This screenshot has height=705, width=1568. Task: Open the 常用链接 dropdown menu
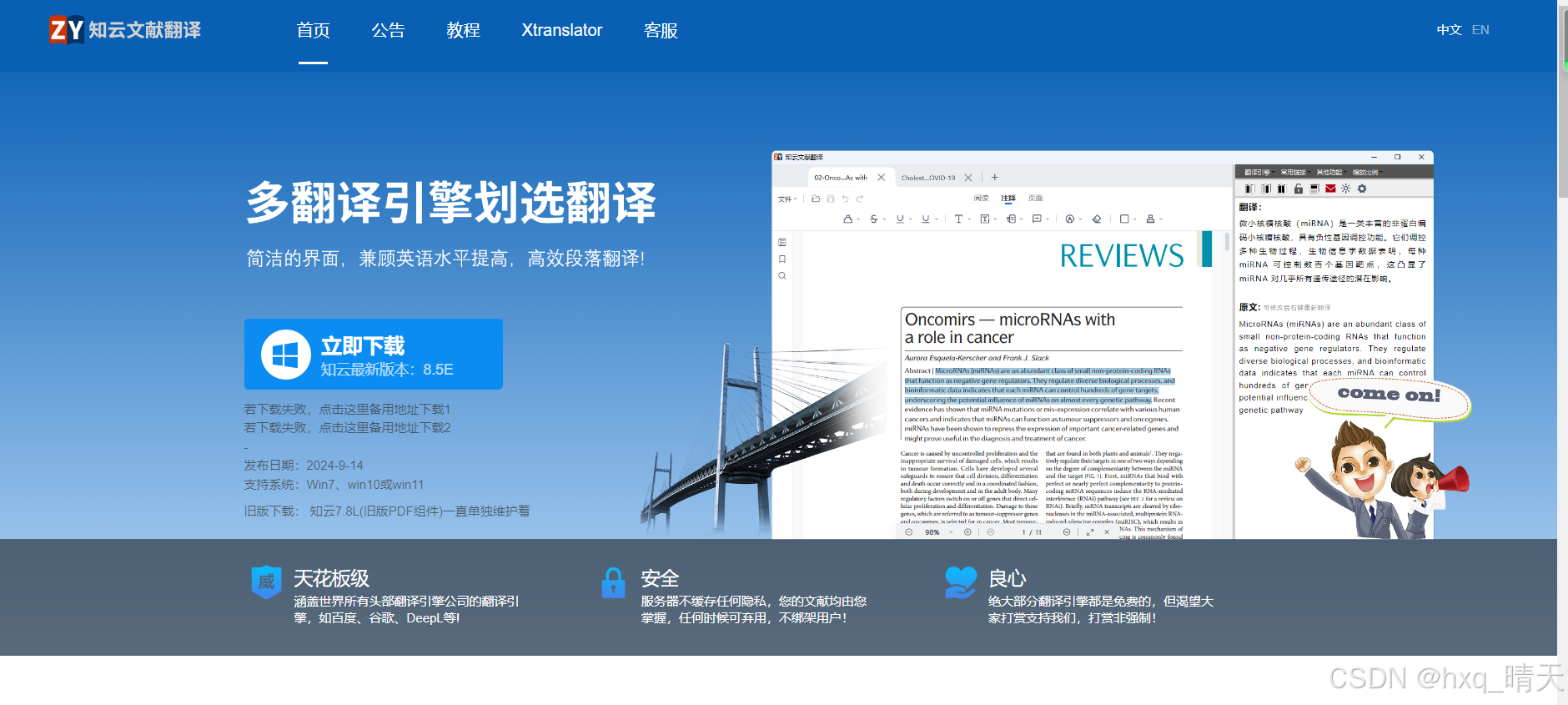pyautogui.click(x=1295, y=172)
